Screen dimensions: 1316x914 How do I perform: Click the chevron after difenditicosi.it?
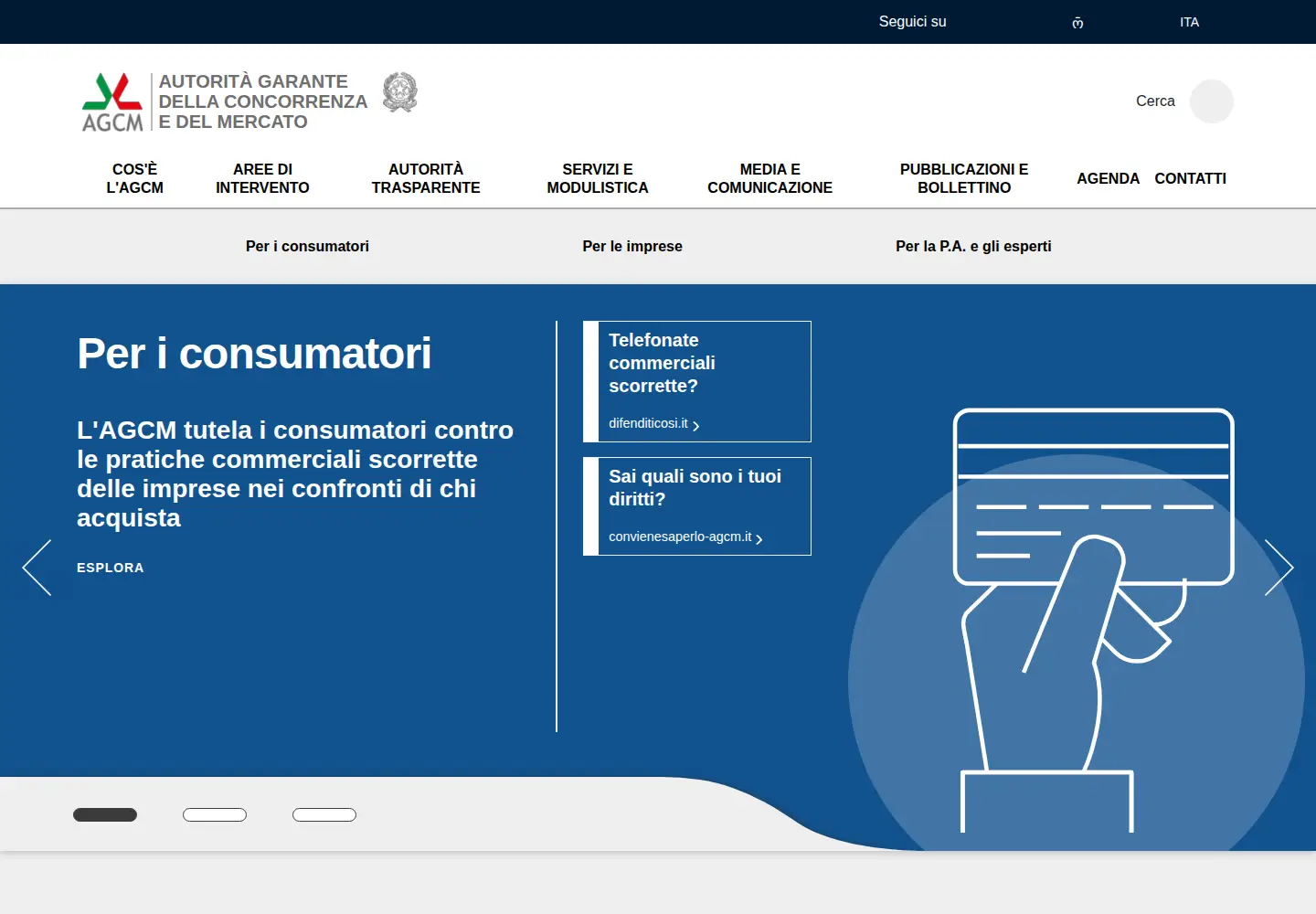(x=695, y=426)
